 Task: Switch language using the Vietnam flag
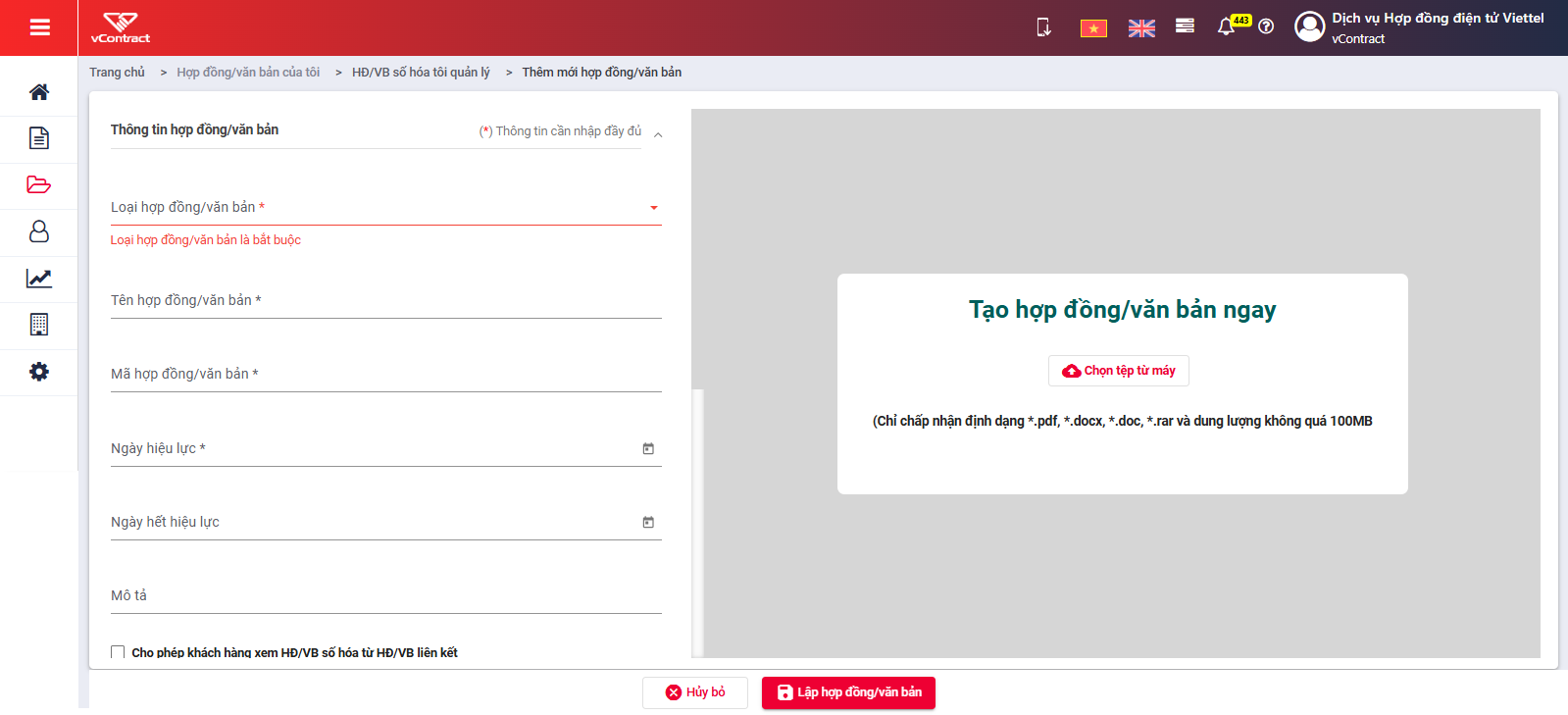pyautogui.click(x=1093, y=28)
